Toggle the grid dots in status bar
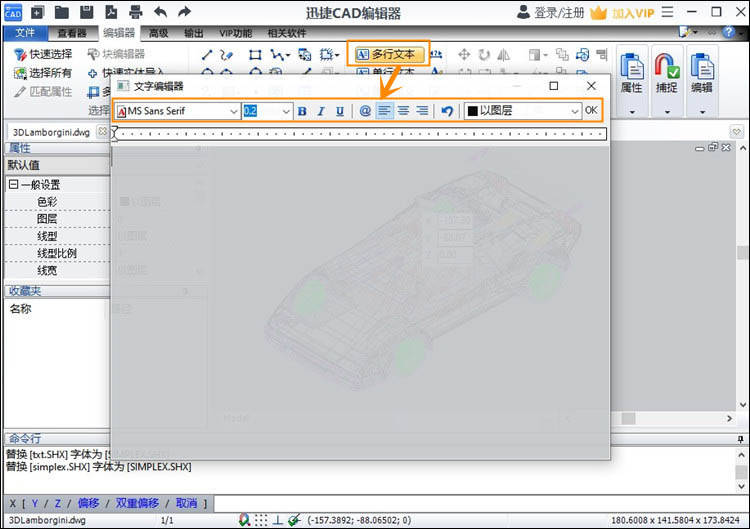 pyautogui.click(x=261, y=520)
